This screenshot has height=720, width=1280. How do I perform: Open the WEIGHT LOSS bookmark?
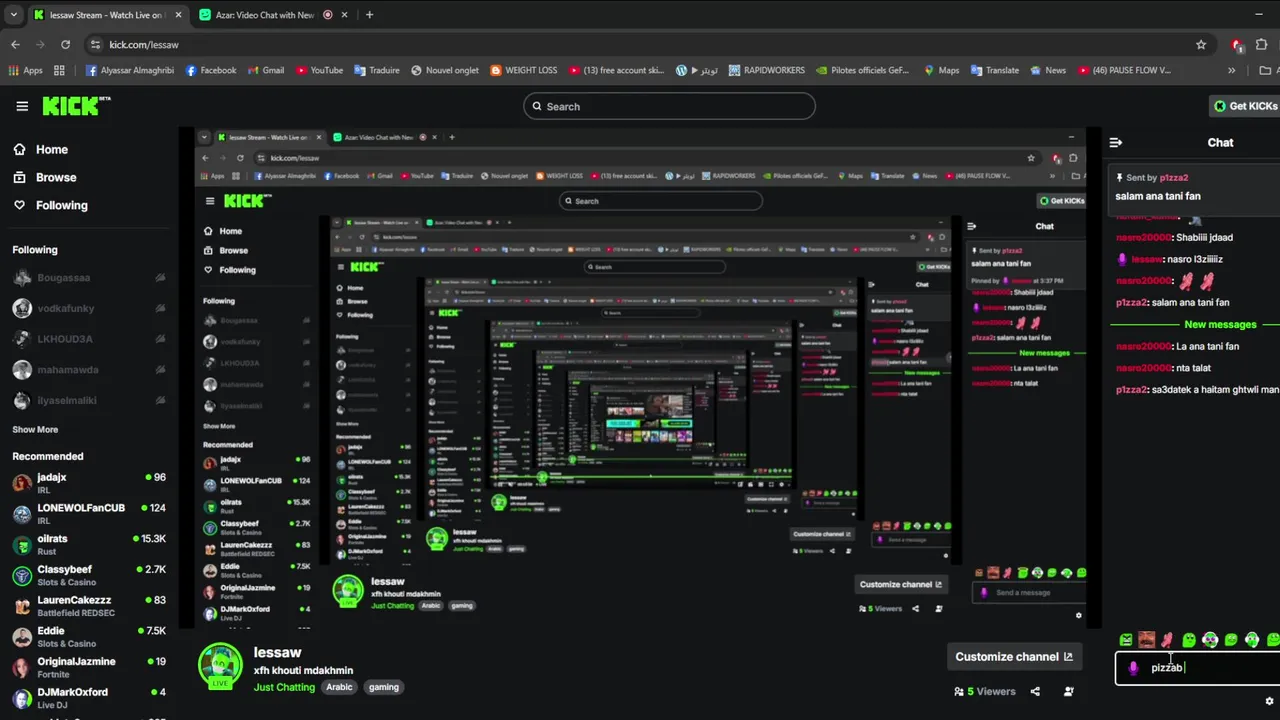pyautogui.click(x=523, y=70)
